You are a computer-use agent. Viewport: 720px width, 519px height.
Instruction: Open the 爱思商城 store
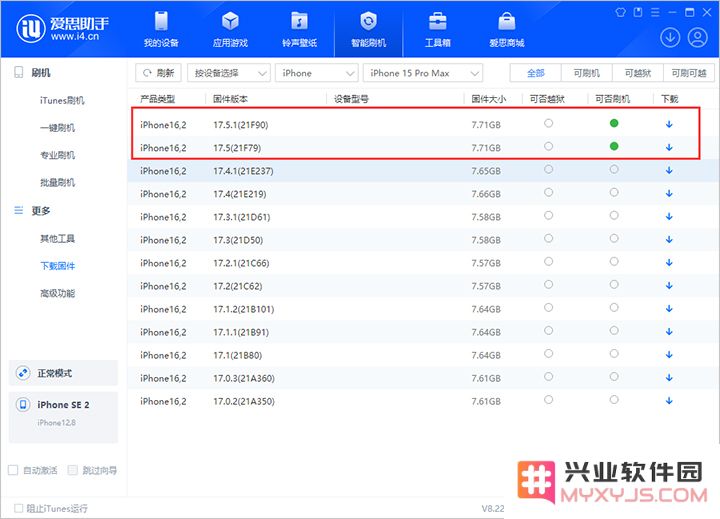pyautogui.click(x=506, y=29)
